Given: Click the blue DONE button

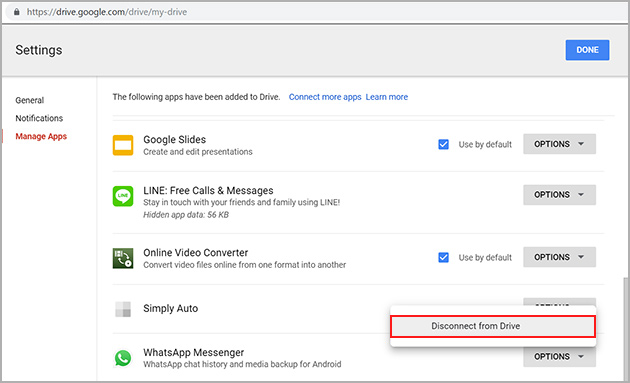Looking at the screenshot, I should [587, 50].
